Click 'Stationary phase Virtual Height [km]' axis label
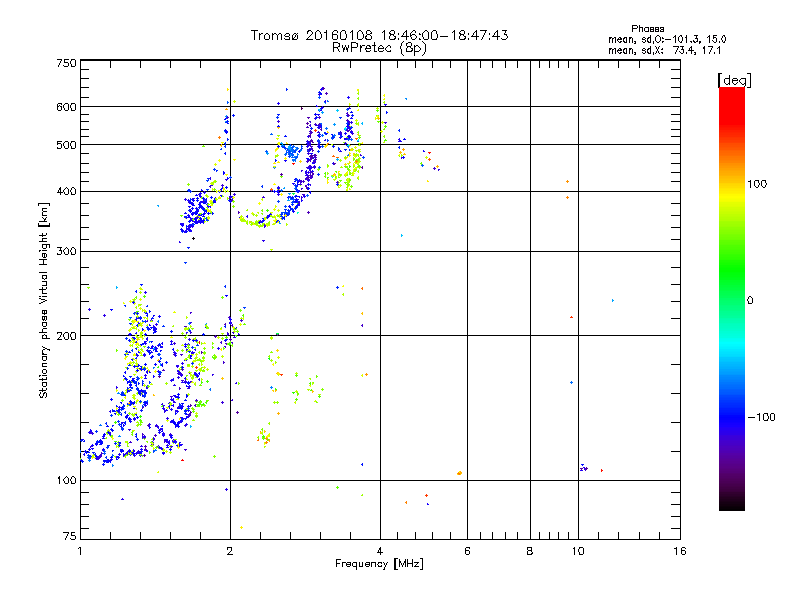The height and width of the screenshot is (600, 800). [x=44, y=300]
